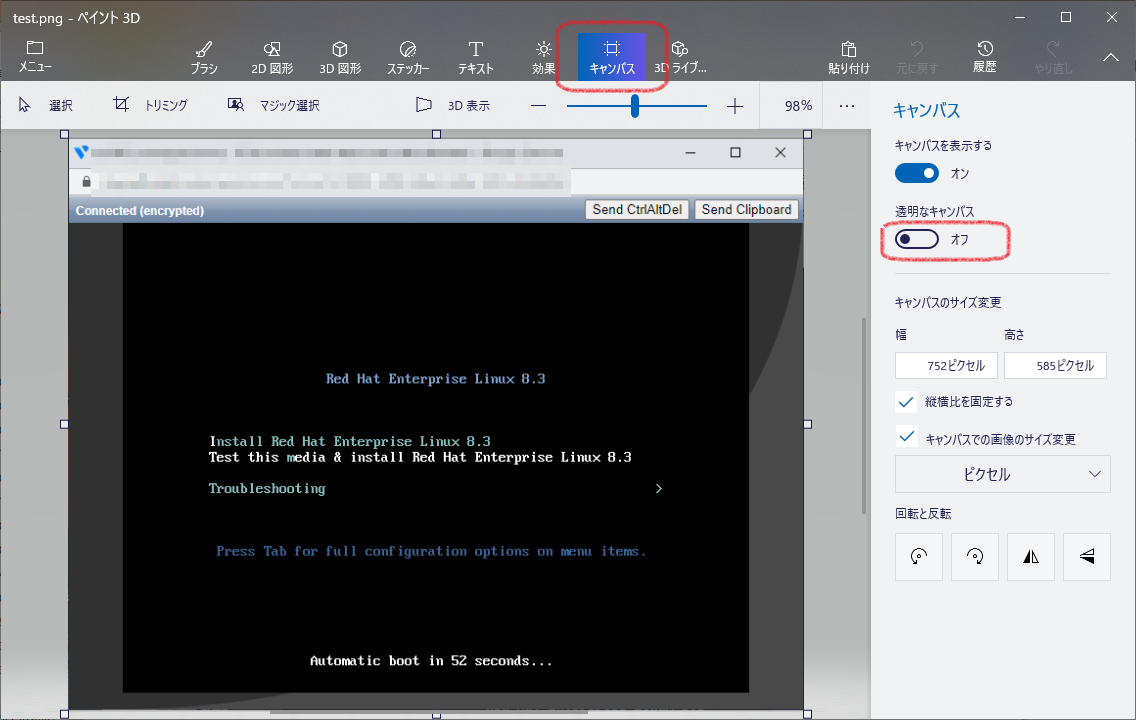The image size is (1136, 720).
Task: Rotate canvas right (clockwise) button
Action: pos(974,556)
